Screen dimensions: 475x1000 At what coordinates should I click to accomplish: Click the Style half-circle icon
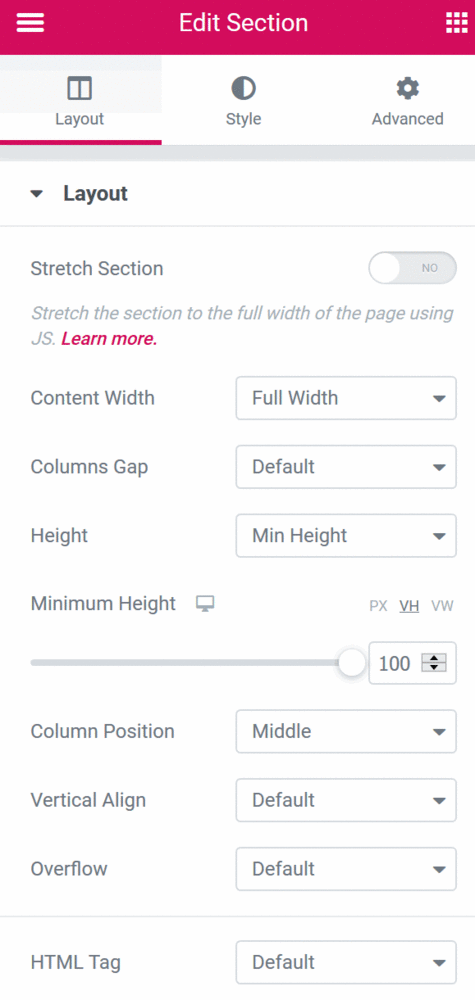tap(244, 89)
